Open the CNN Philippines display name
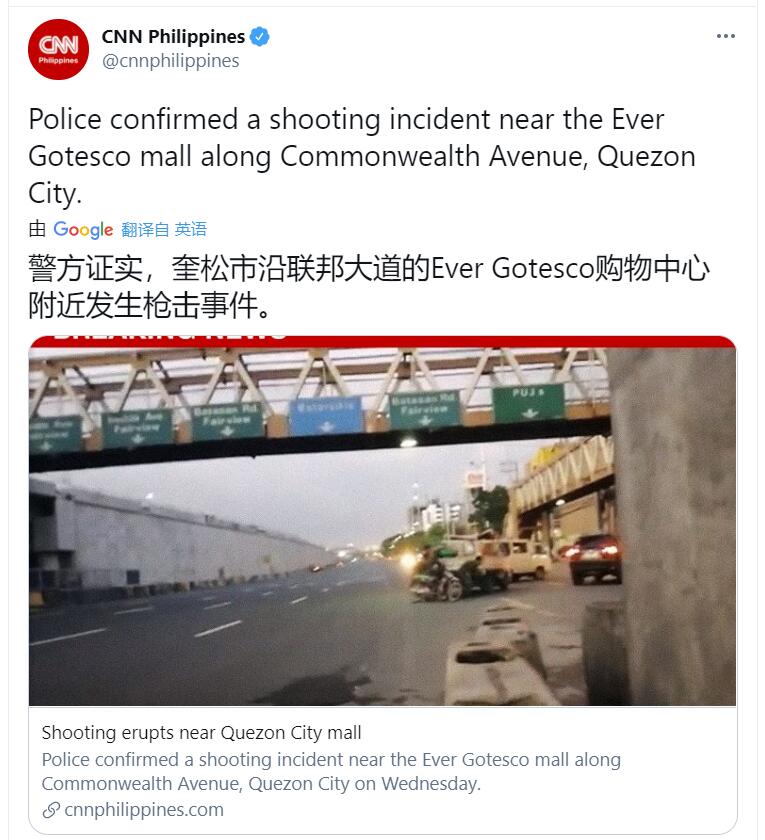 173,37
